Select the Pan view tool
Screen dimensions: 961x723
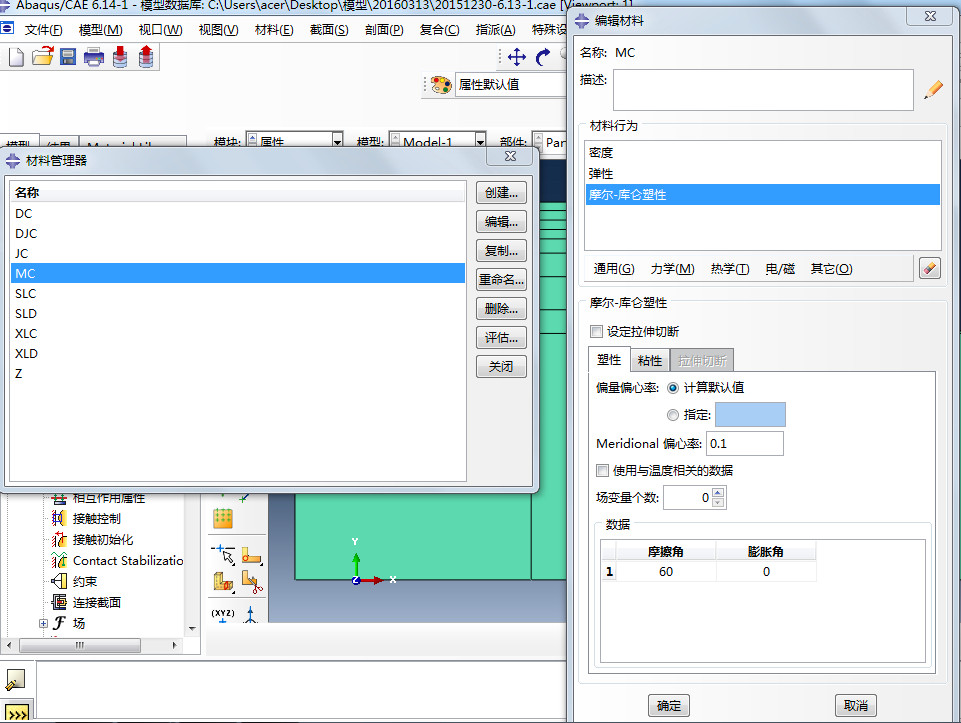[x=517, y=57]
